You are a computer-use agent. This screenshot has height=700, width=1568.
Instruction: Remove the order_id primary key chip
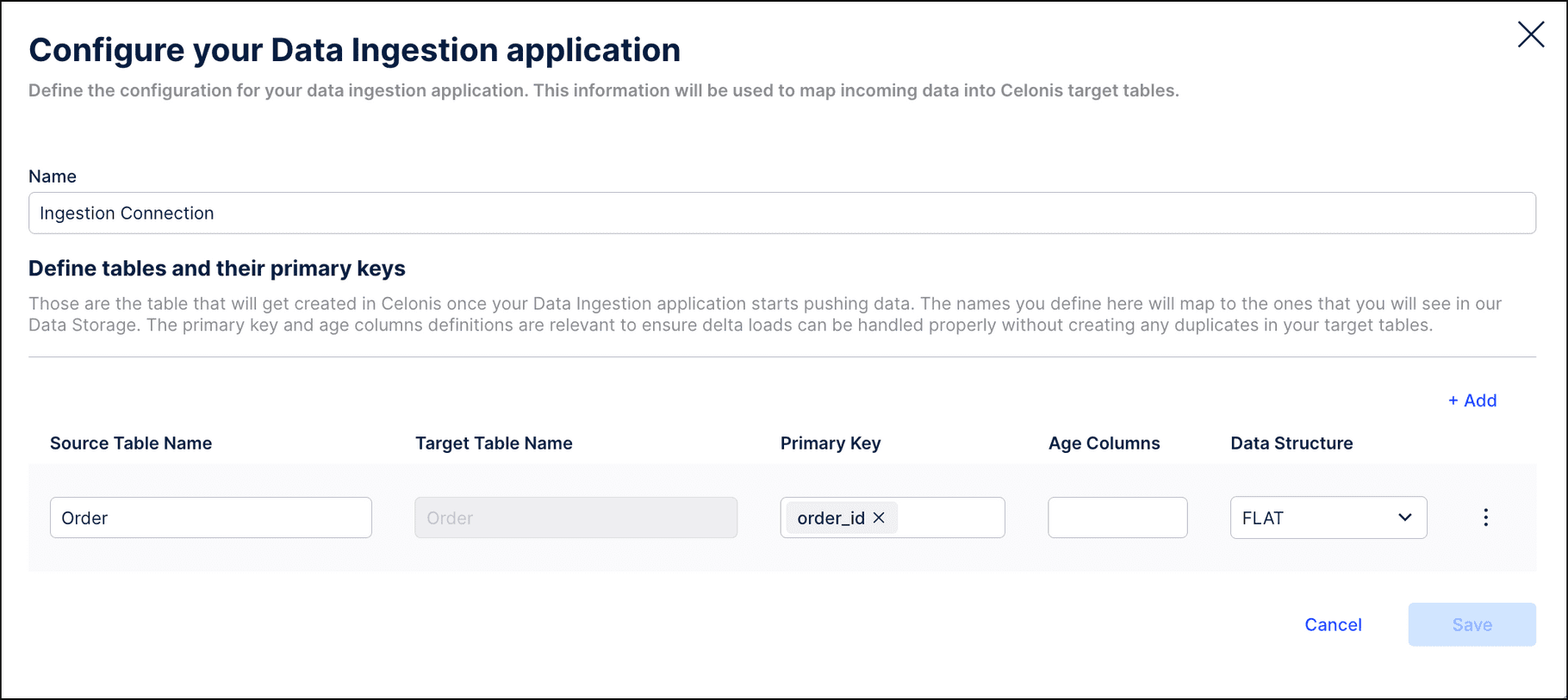click(x=879, y=517)
